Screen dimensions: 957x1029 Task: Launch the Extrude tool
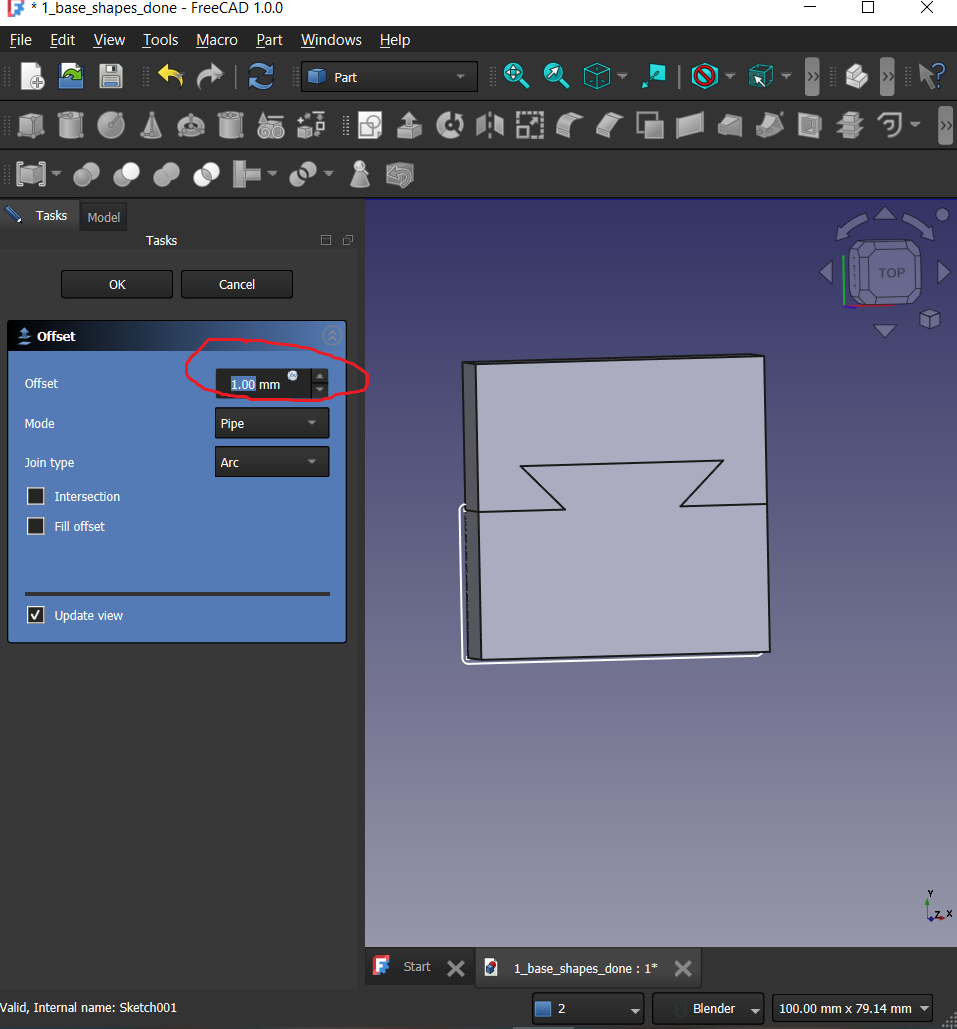click(x=409, y=125)
